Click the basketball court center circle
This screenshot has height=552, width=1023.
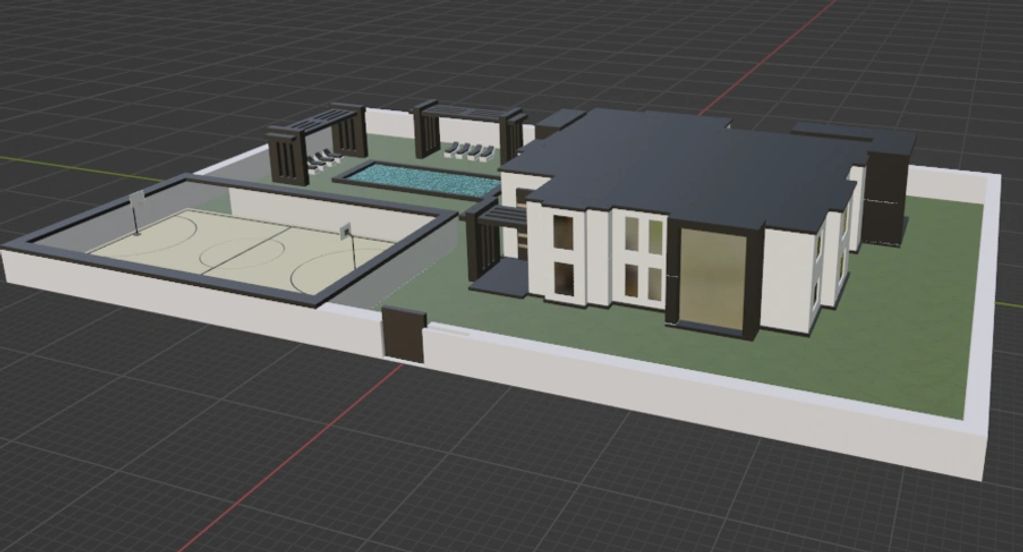[243, 243]
